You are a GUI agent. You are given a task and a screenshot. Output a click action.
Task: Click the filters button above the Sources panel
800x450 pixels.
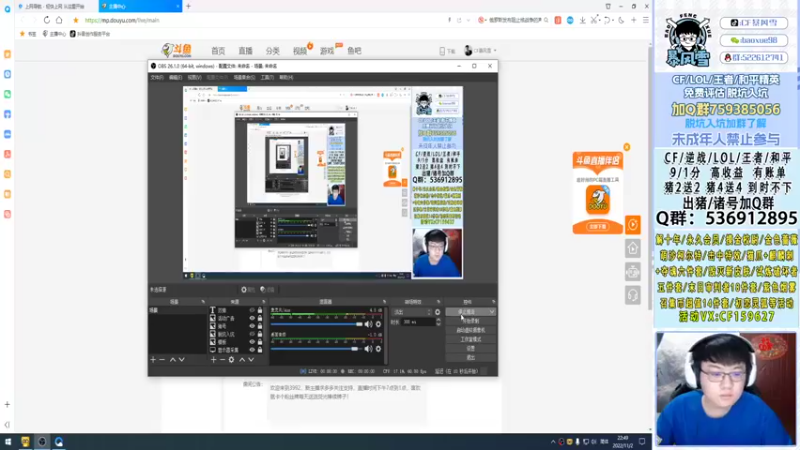click(267, 290)
